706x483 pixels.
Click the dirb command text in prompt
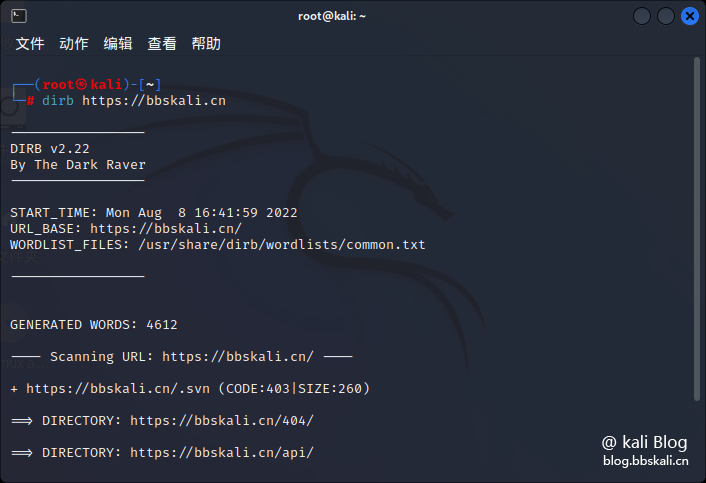pyautogui.click(x=58, y=100)
